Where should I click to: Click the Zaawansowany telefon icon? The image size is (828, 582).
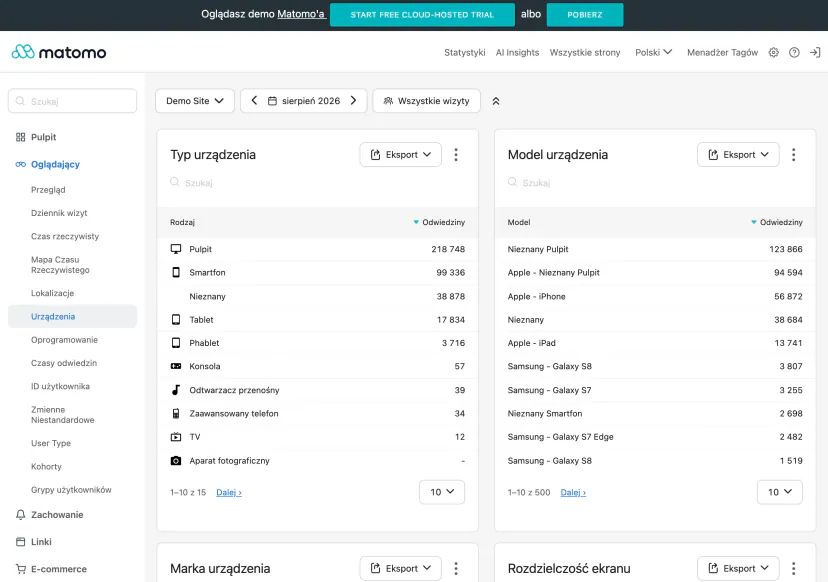coord(176,414)
